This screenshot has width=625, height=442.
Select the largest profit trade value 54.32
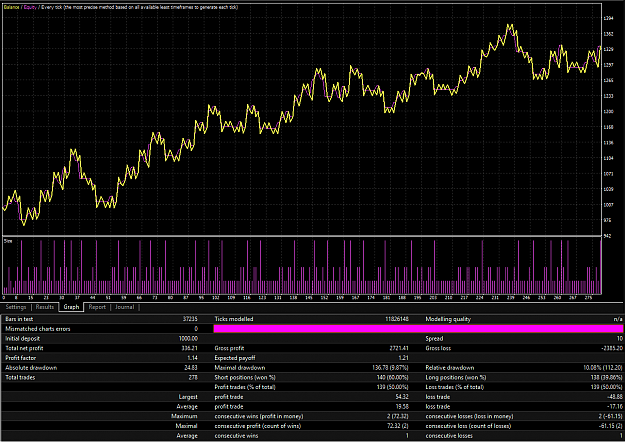402,397
